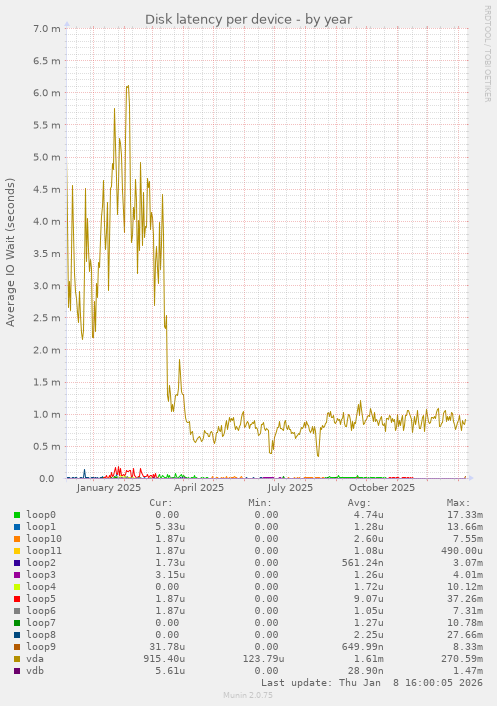Click the 'April 2025' x-axis label
This screenshot has height=706, width=497.
point(199,488)
